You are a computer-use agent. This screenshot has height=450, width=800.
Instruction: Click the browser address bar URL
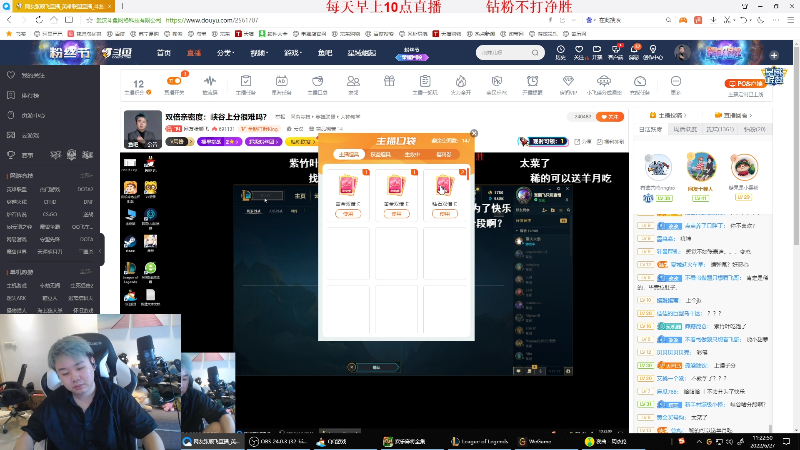click(212, 20)
